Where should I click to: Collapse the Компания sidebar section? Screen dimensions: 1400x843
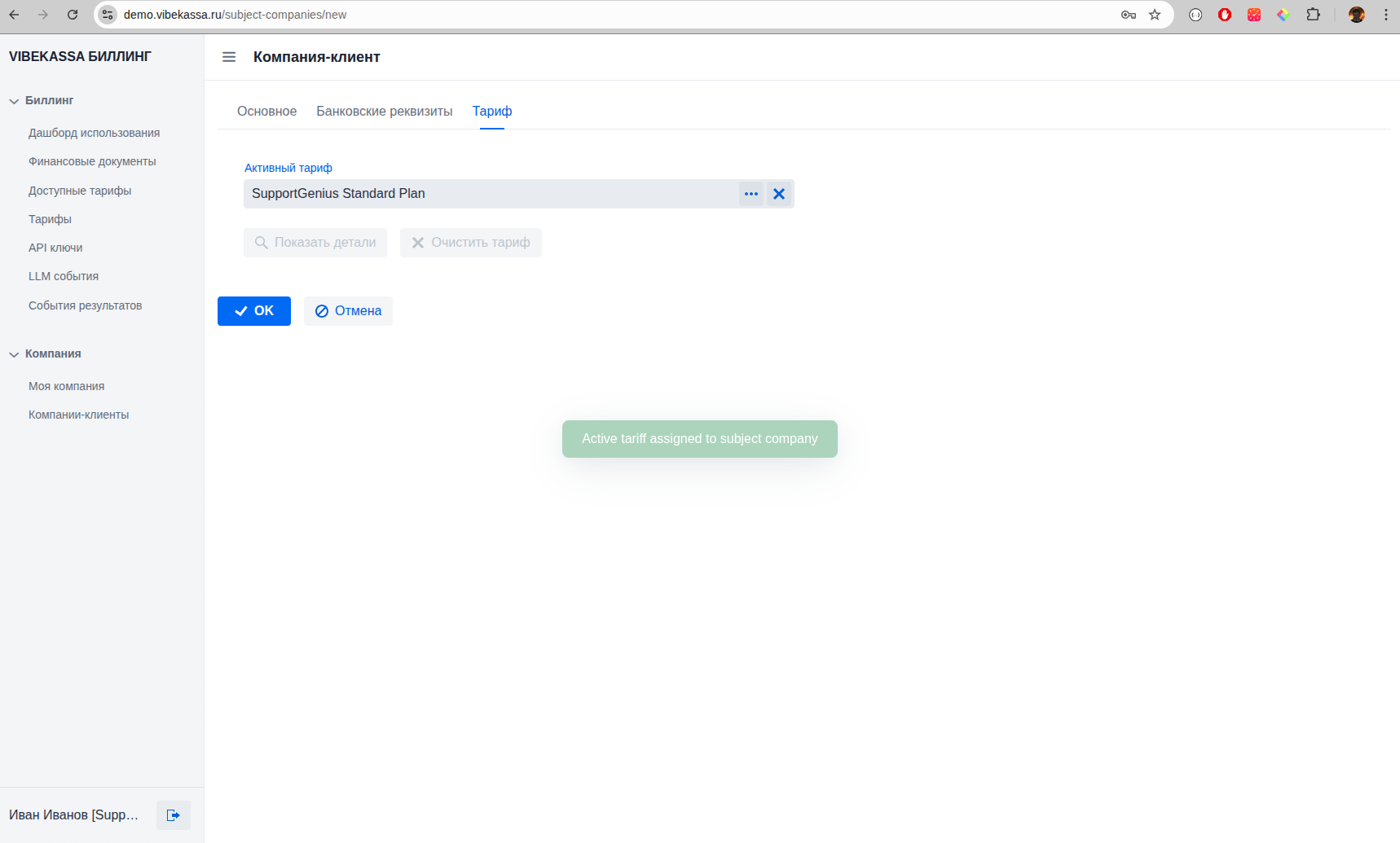click(x=14, y=354)
